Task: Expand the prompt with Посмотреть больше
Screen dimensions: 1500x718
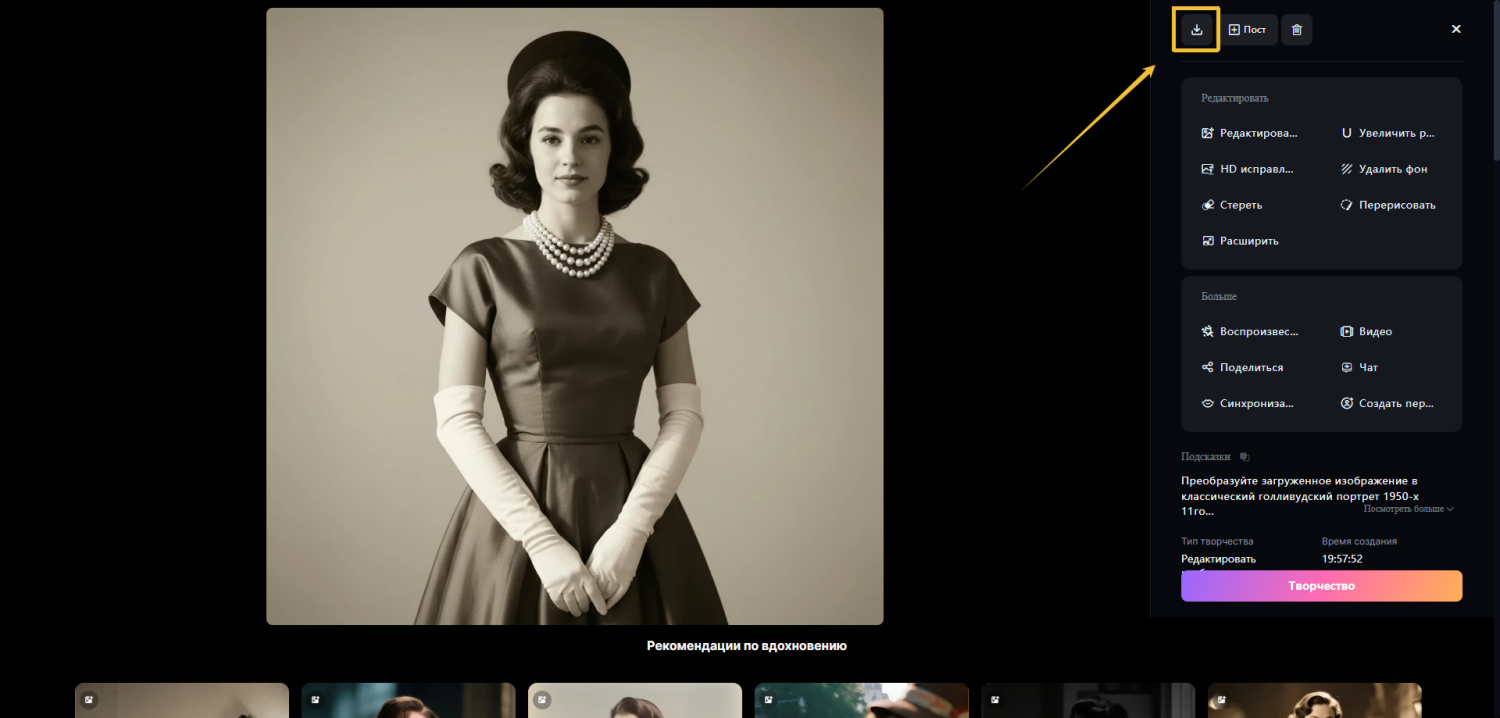Action: point(1408,509)
